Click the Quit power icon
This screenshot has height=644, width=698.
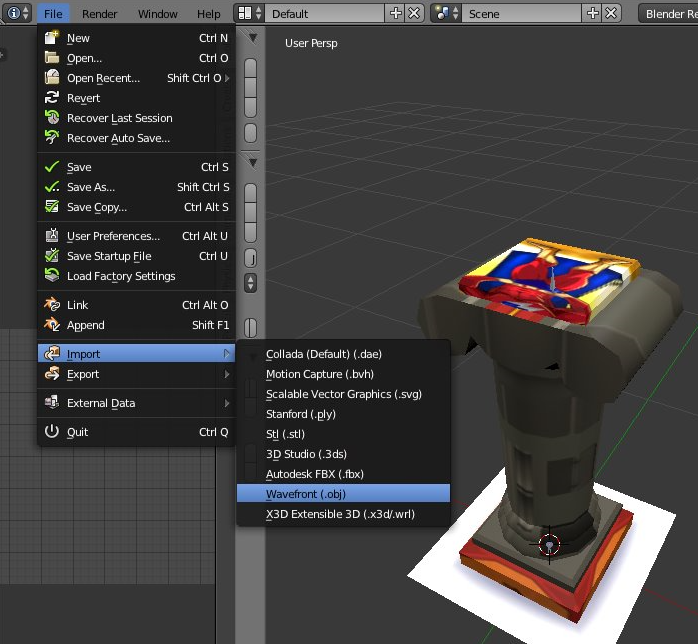(52, 432)
